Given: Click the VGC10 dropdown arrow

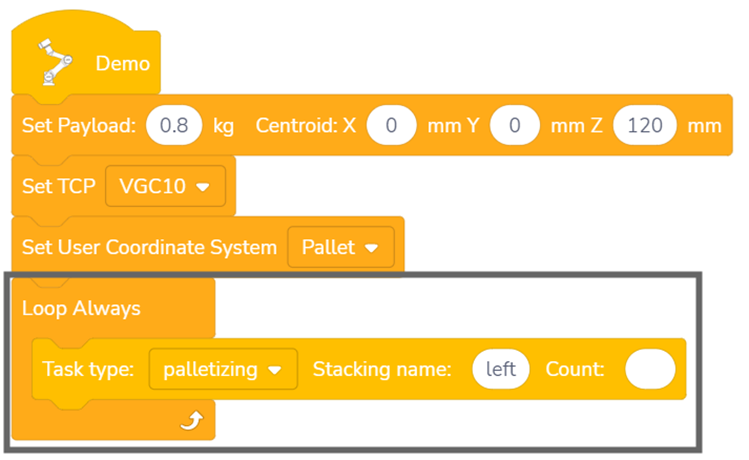Looking at the screenshot, I should [x=203, y=187].
